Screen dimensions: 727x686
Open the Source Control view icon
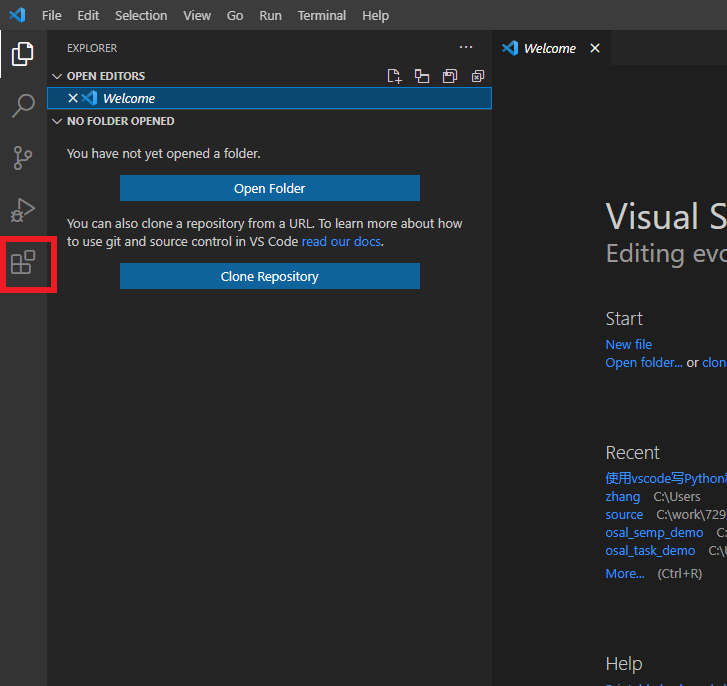(x=23, y=158)
